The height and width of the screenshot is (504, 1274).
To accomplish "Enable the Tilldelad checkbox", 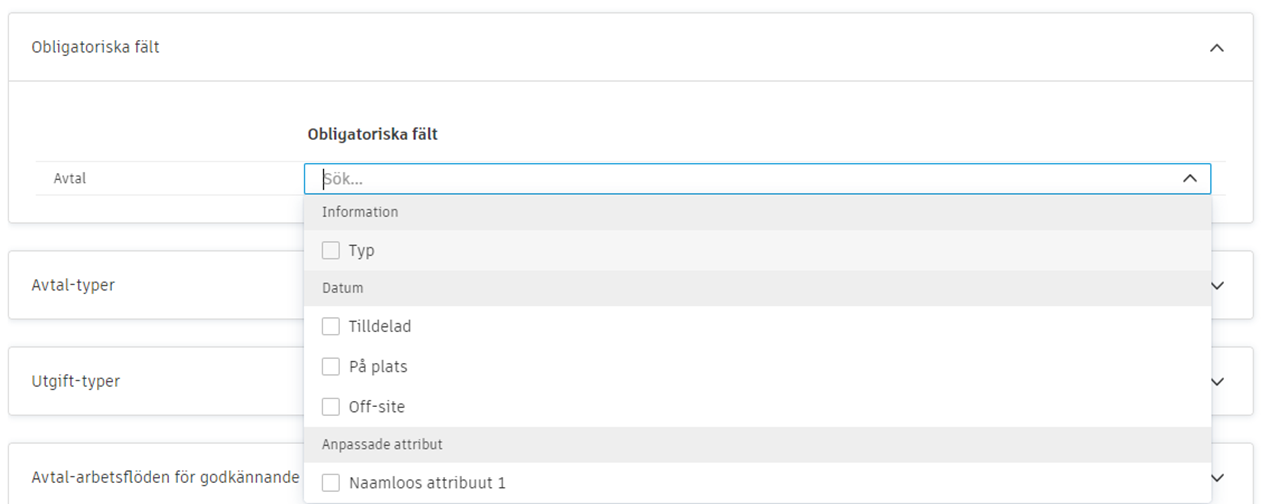I will point(331,326).
